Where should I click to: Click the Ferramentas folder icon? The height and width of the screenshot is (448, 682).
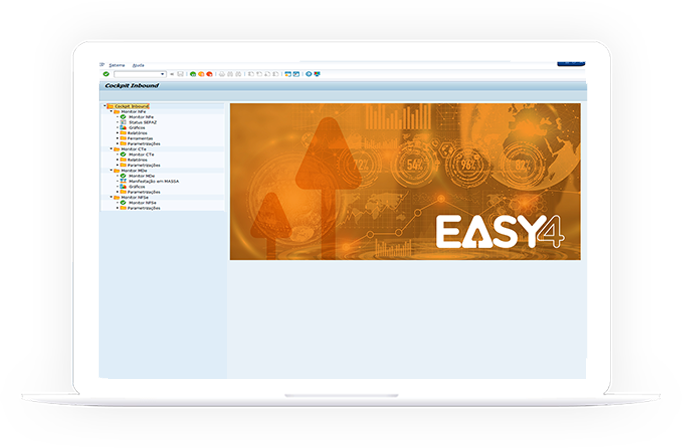pyautogui.click(x=123, y=138)
